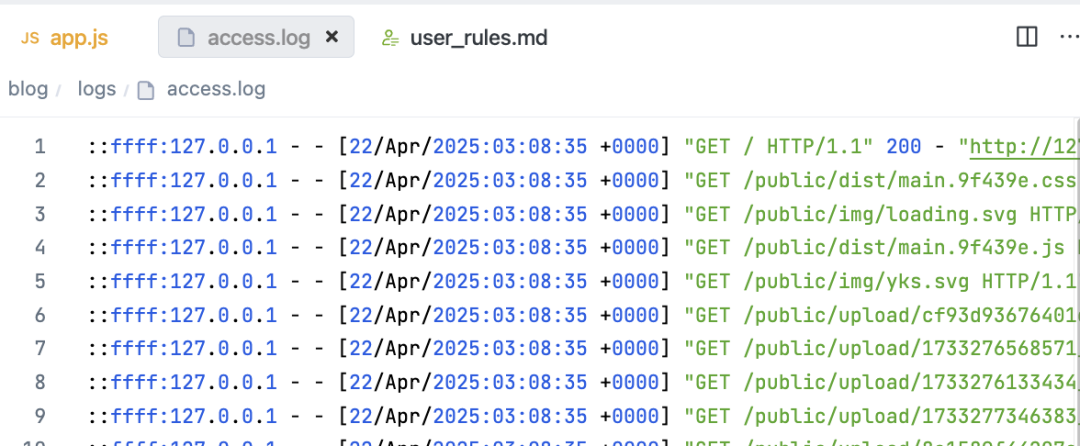This screenshot has height=446, width=1080.
Task: Select line number 1 in the gutter
Action: pyautogui.click(x=40, y=147)
